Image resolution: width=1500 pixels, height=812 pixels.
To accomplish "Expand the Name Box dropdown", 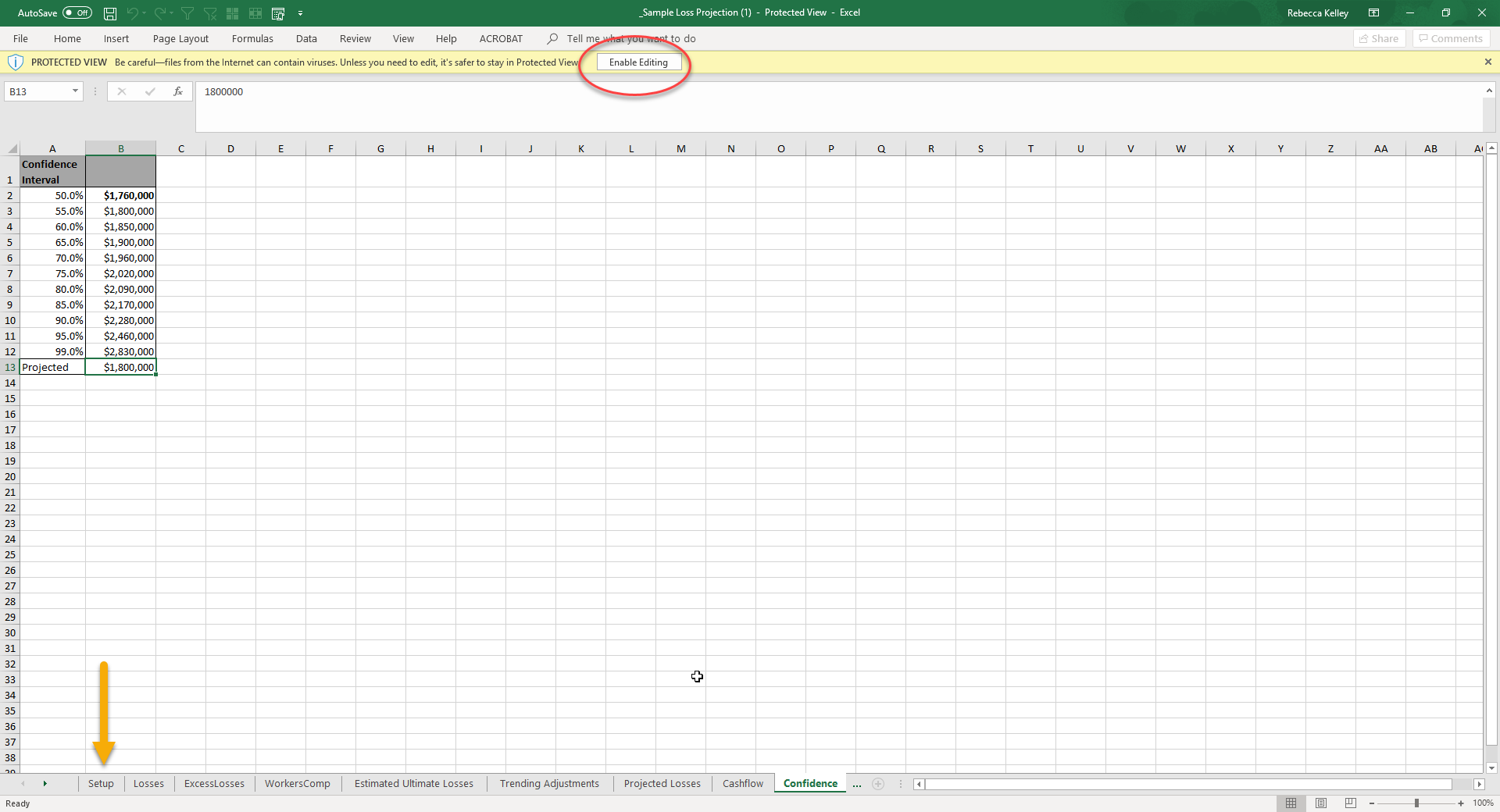I will pyautogui.click(x=75, y=91).
